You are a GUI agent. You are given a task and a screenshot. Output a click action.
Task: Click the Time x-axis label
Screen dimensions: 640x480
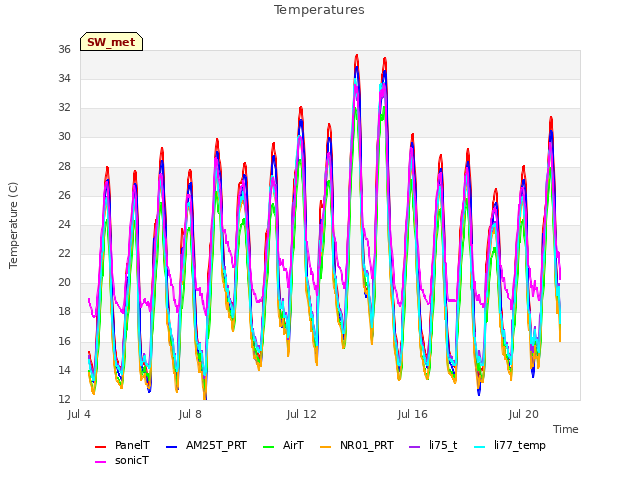click(x=566, y=429)
